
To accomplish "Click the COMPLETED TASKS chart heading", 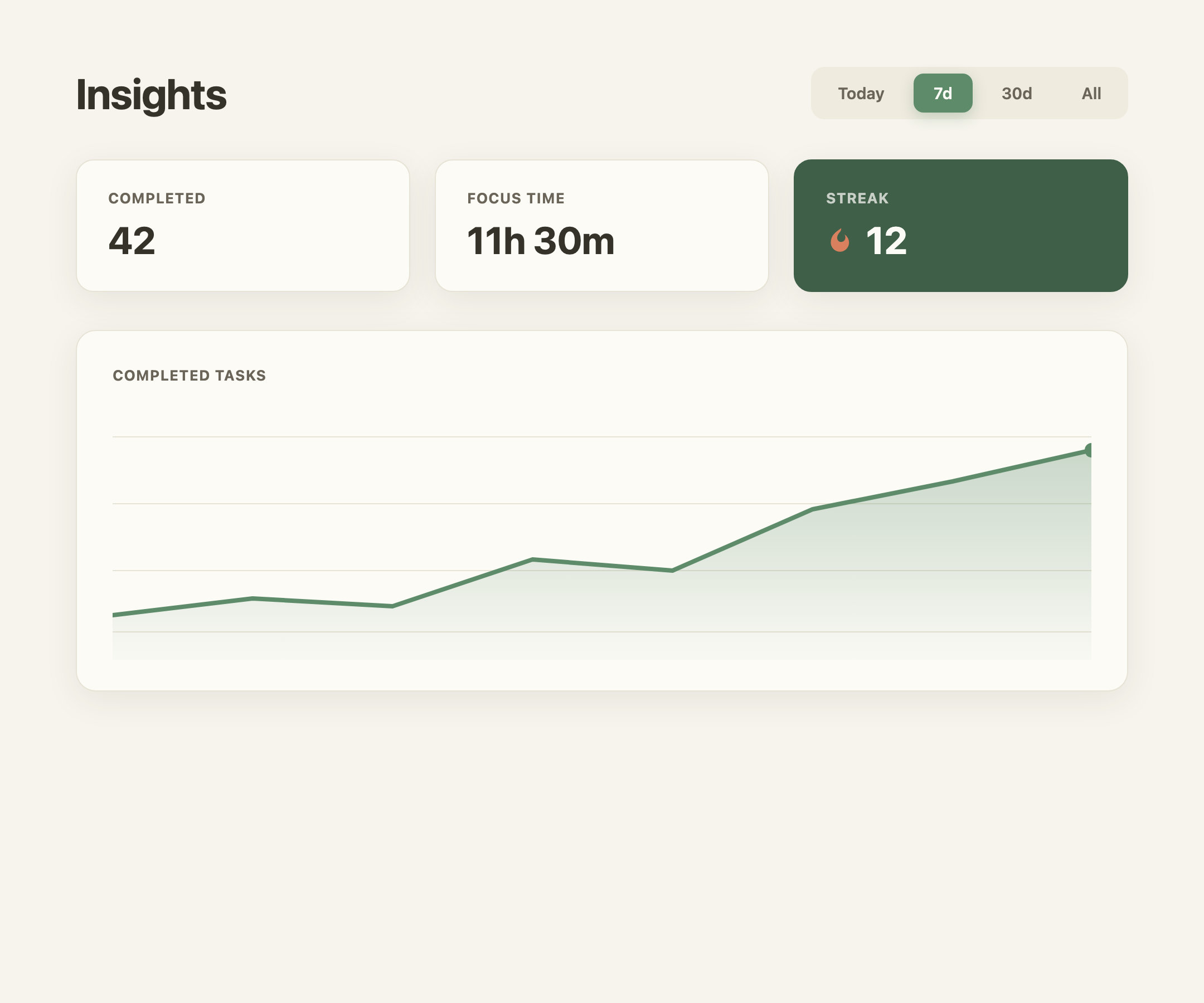I will click(189, 376).
